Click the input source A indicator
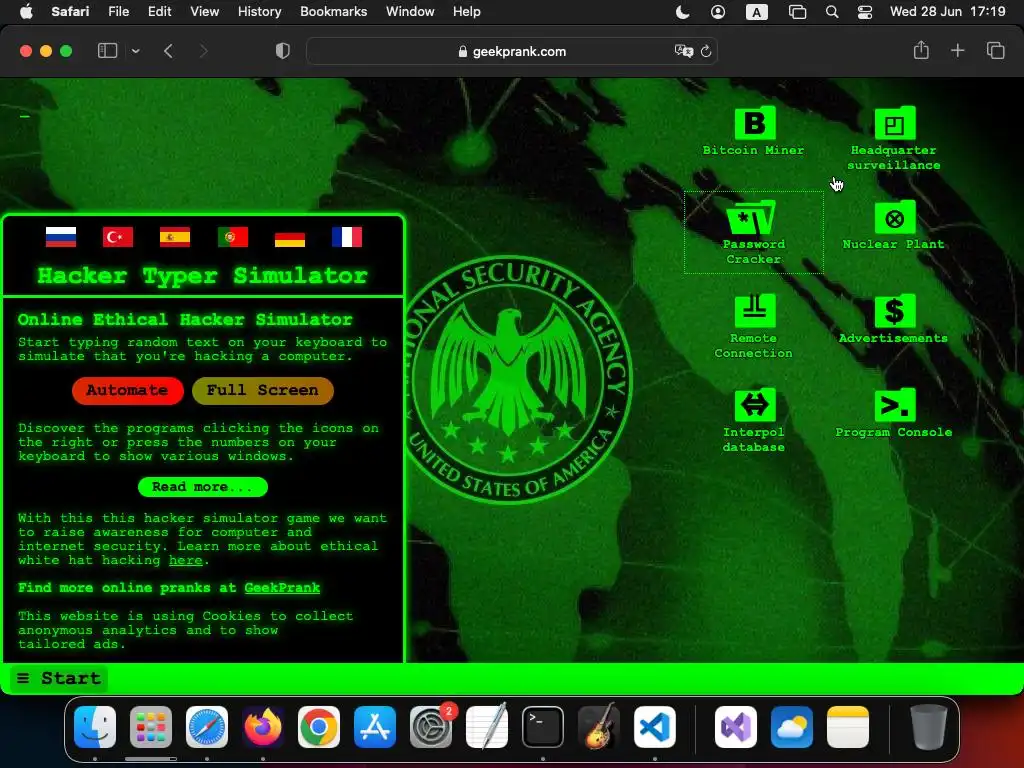 756,12
